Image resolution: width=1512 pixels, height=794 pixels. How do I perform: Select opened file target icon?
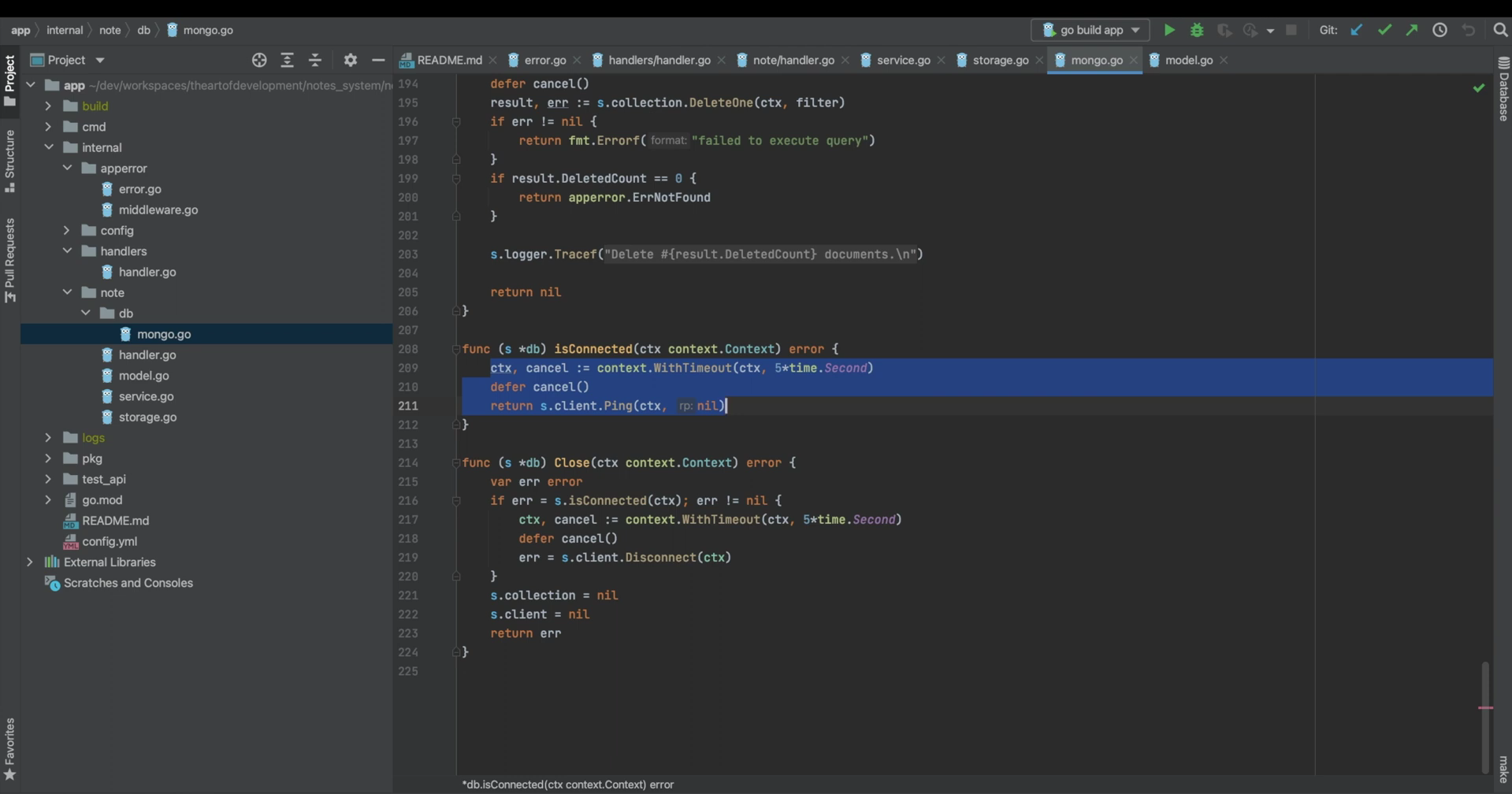[x=259, y=60]
